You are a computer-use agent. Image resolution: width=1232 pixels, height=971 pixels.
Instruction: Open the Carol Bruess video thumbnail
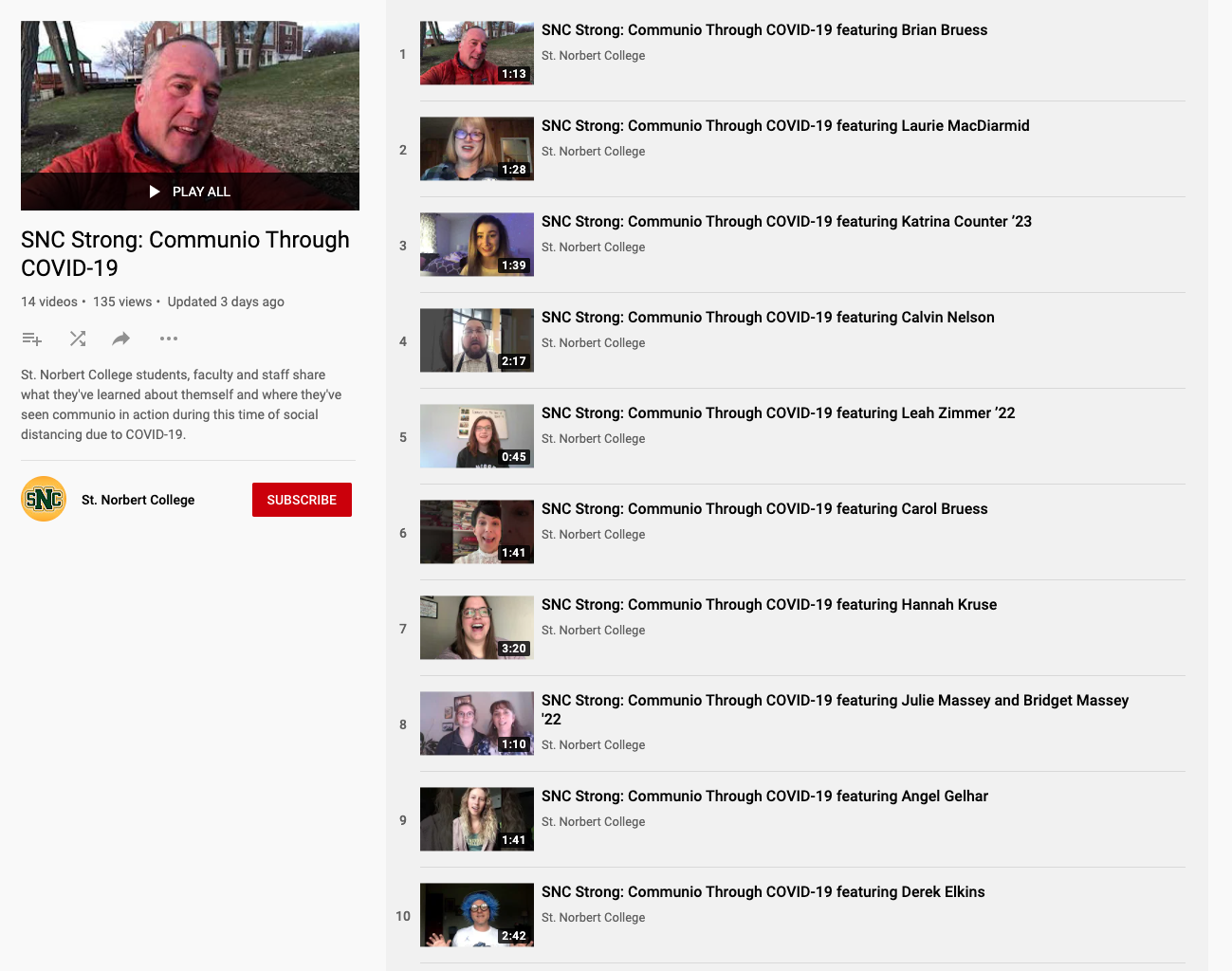click(x=477, y=532)
